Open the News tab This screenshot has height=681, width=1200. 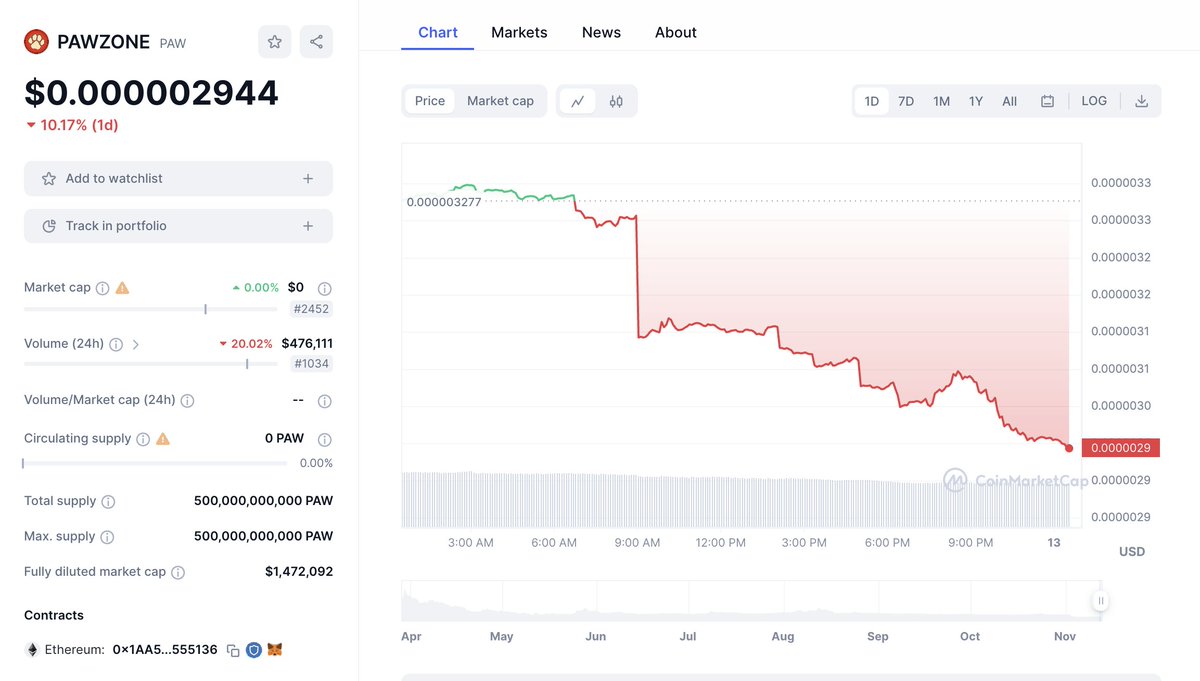pos(601,32)
